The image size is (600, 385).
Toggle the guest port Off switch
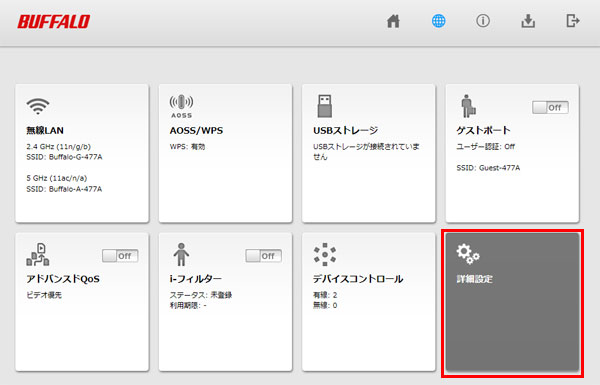click(x=550, y=108)
